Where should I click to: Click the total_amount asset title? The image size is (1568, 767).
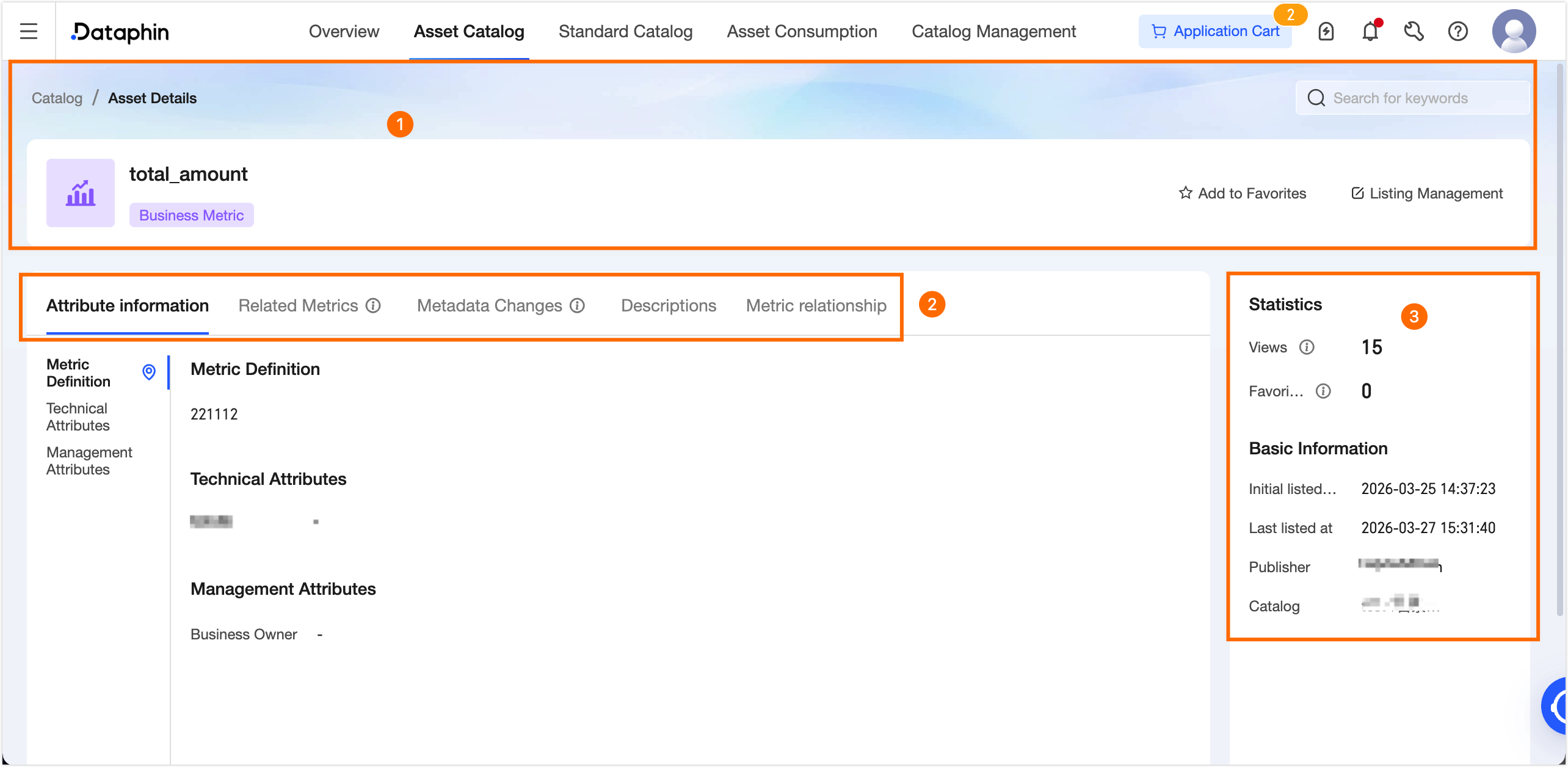[x=188, y=175]
